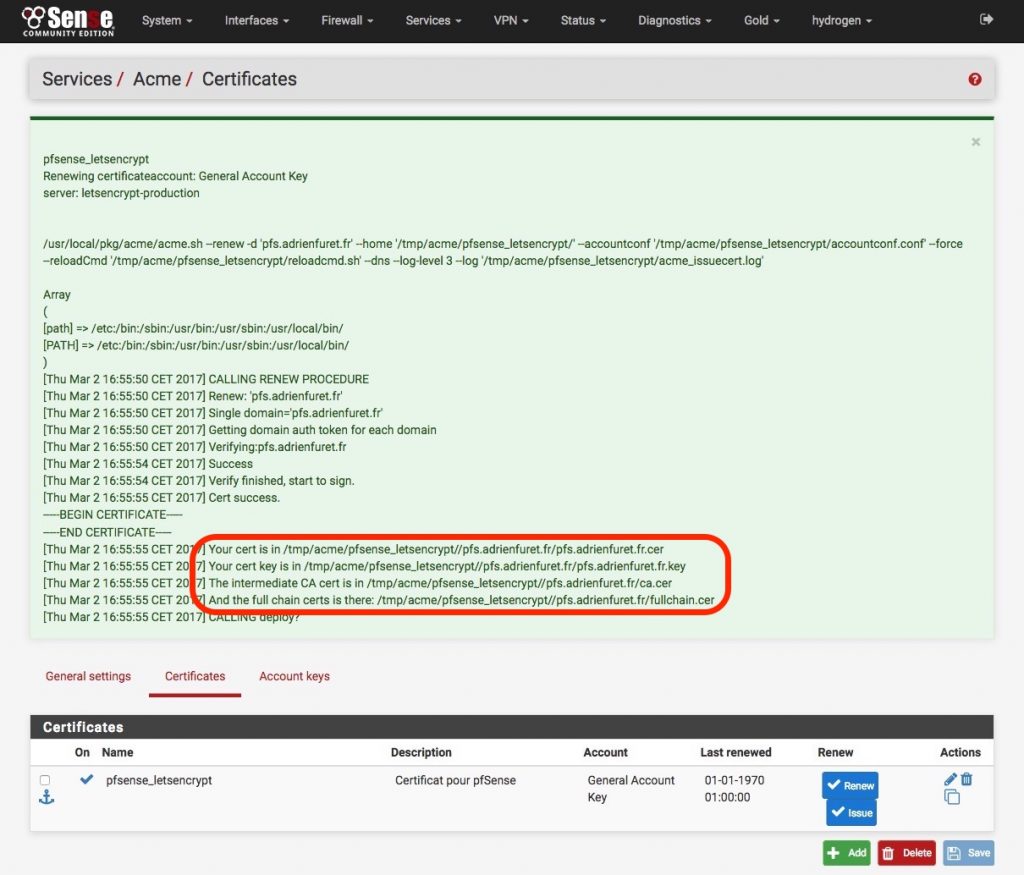Image resolution: width=1024 pixels, height=875 pixels.
Task: Open the VPN dropdown menu
Action: [511, 20]
